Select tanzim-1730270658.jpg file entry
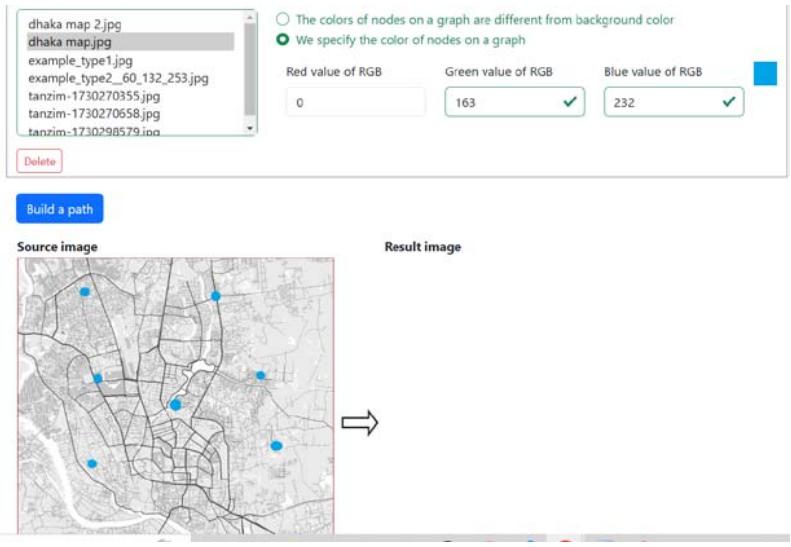This screenshot has width=791, height=547. coord(94,114)
